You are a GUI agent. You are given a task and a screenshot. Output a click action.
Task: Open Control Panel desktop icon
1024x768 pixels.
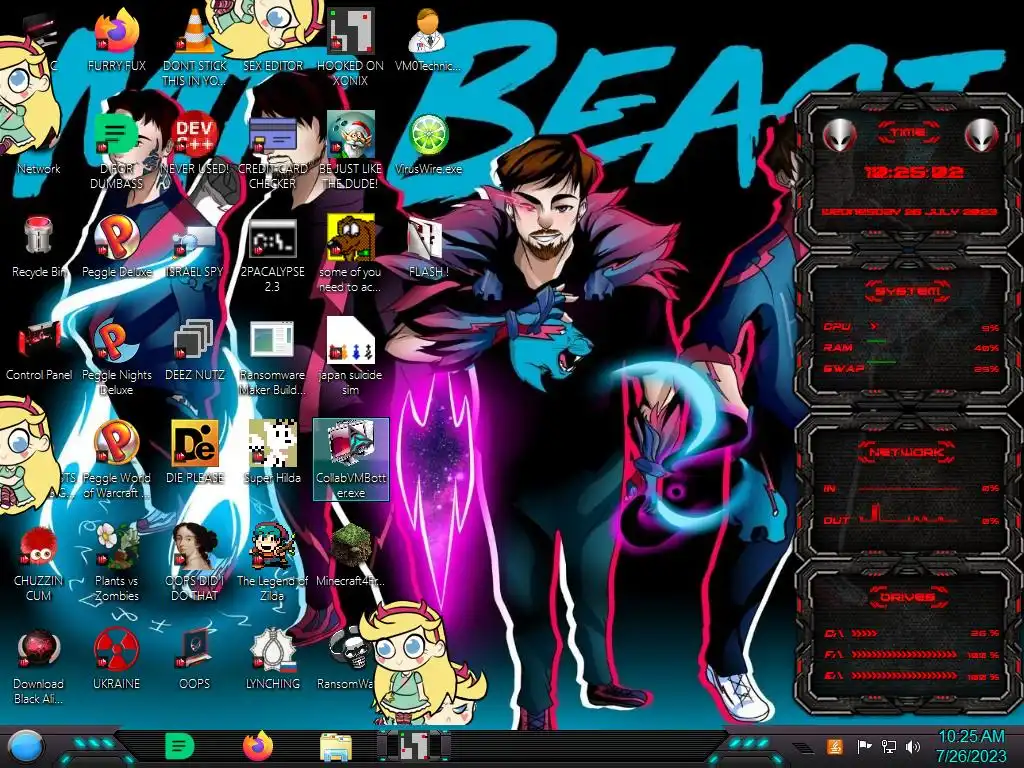pyautogui.click(x=39, y=349)
